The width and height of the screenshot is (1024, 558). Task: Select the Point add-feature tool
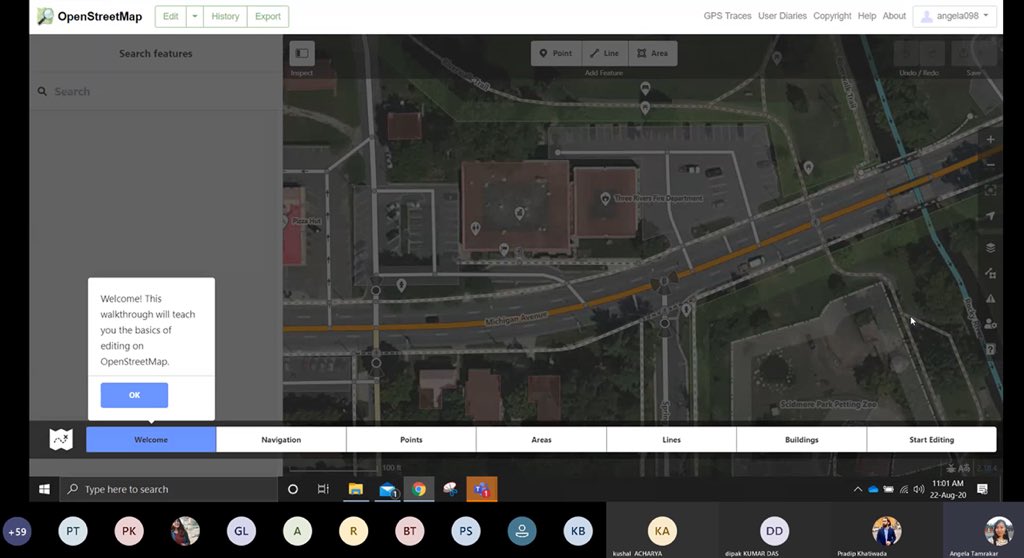(556, 54)
